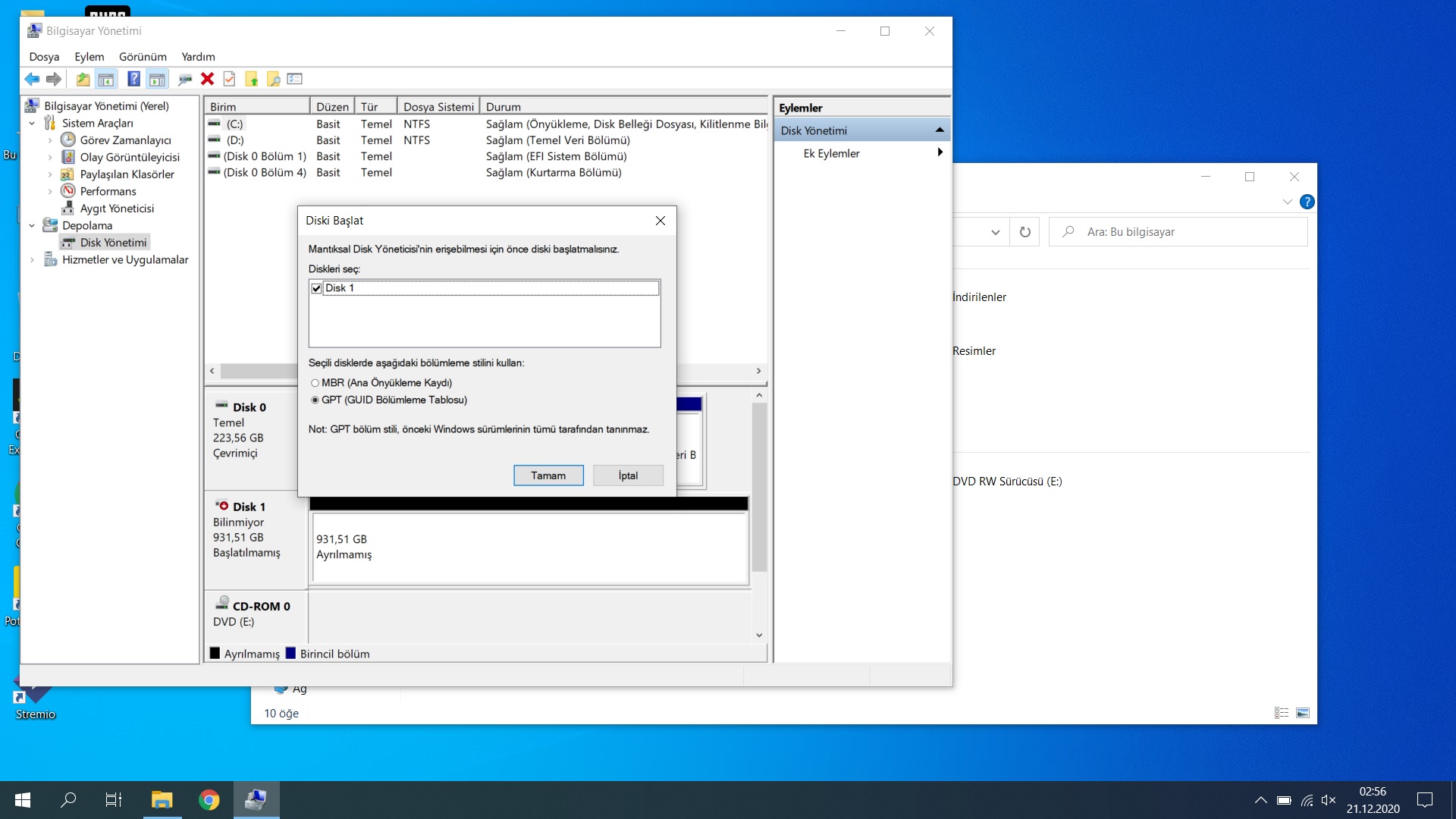Select MBR (Ana Önyükleme Kaydı) radio button
Screen dimensions: 1456x819
tap(315, 383)
